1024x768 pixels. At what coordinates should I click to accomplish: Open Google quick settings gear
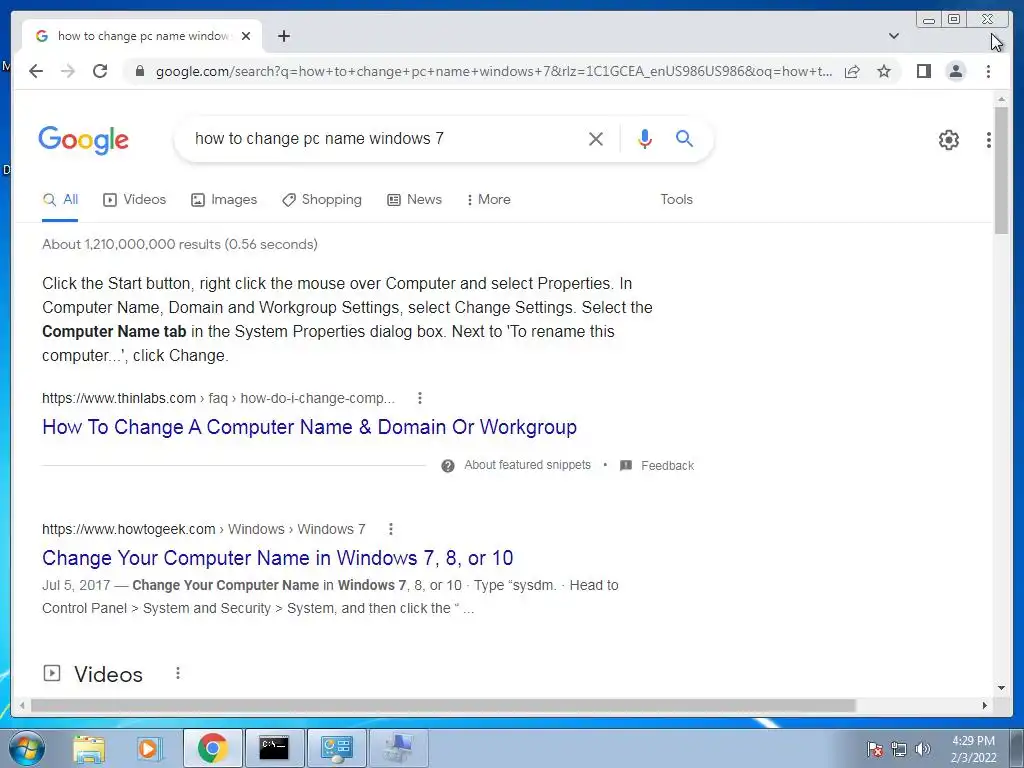pyautogui.click(x=948, y=140)
